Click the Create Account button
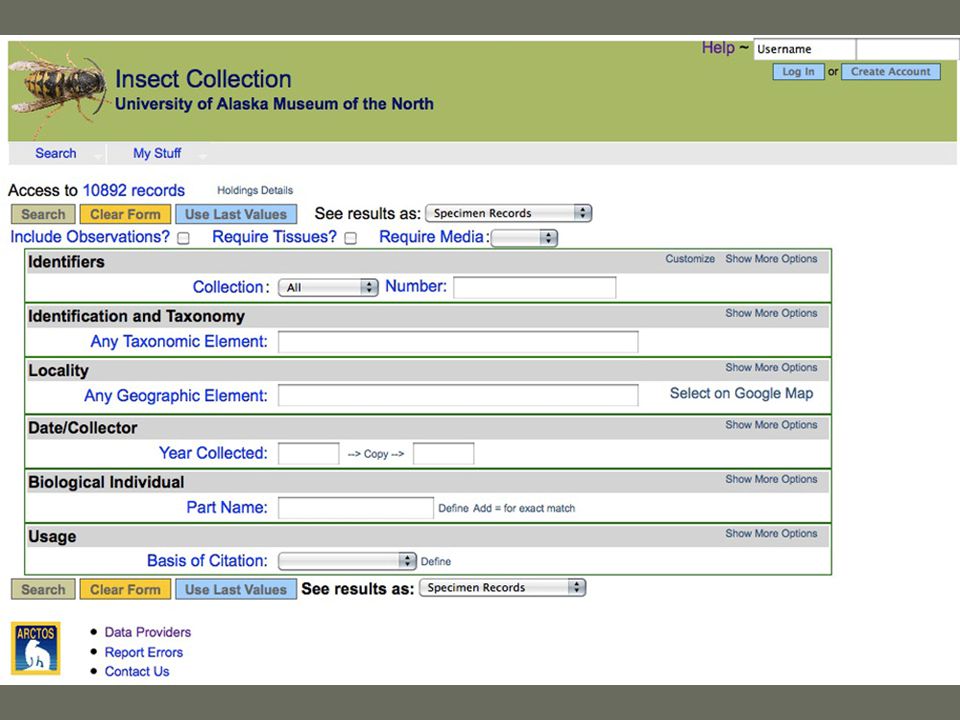This screenshot has width=960, height=720. pos(891,72)
